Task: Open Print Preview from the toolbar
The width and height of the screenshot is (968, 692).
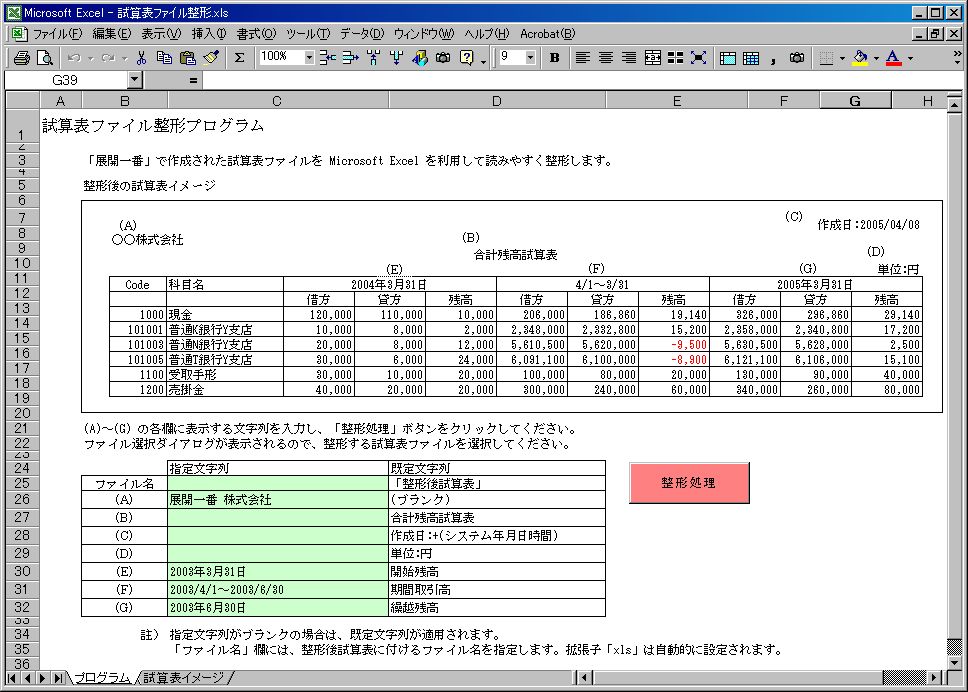Action: pos(45,58)
